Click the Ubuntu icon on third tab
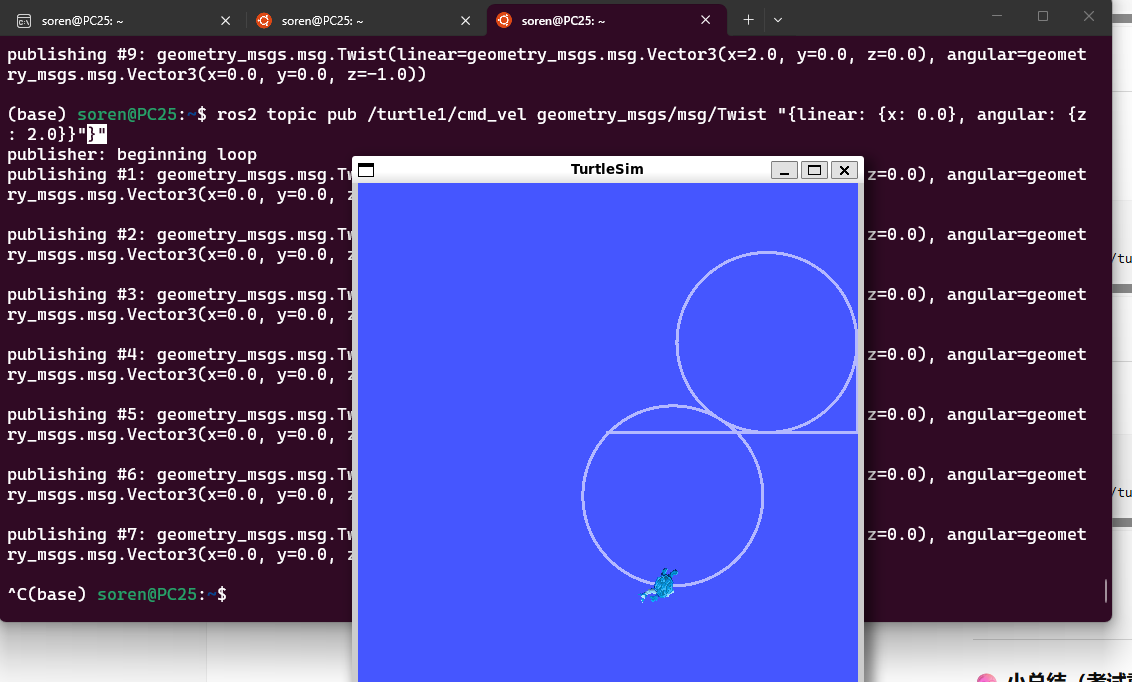The height and width of the screenshot is (682, 1132). point(504,20)
